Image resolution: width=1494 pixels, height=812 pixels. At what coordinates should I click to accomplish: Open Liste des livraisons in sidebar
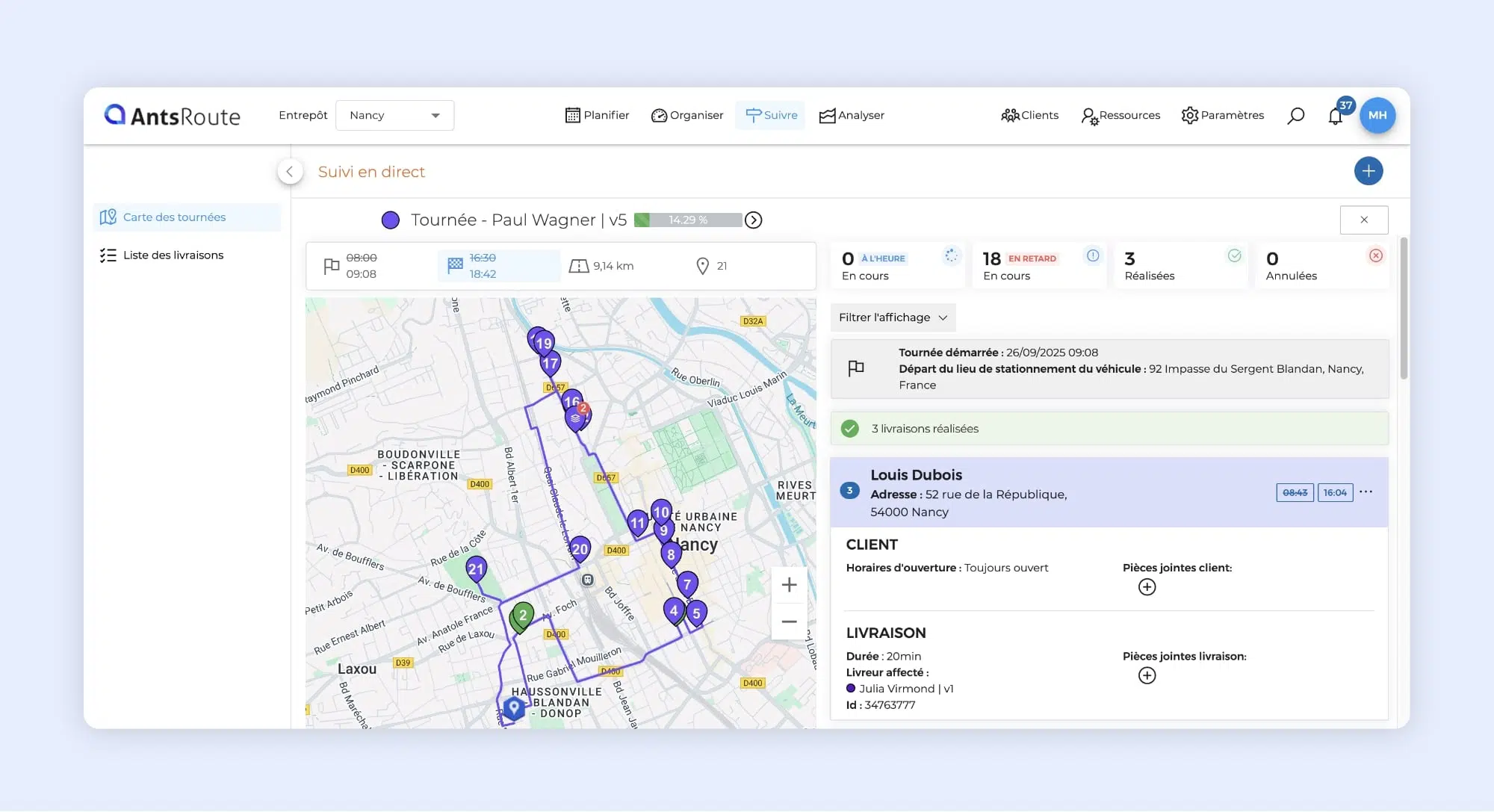(x=173, y=255)
